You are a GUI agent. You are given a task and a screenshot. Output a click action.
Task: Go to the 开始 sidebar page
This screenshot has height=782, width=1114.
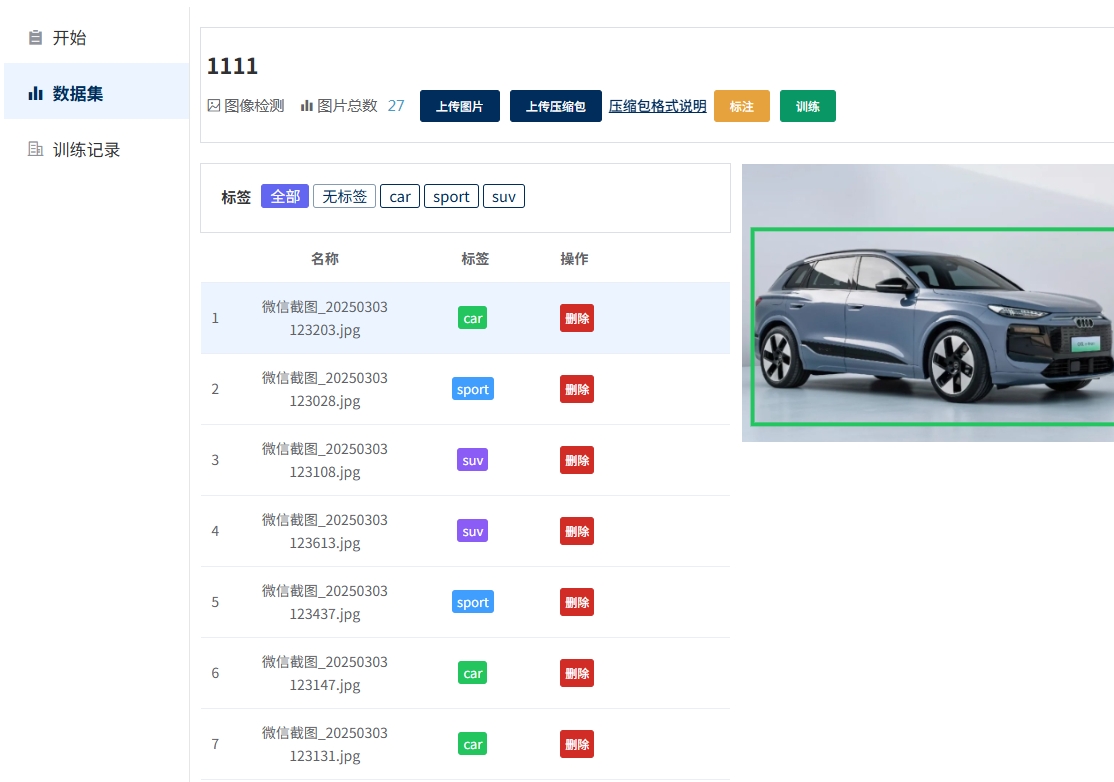(69, 38)
